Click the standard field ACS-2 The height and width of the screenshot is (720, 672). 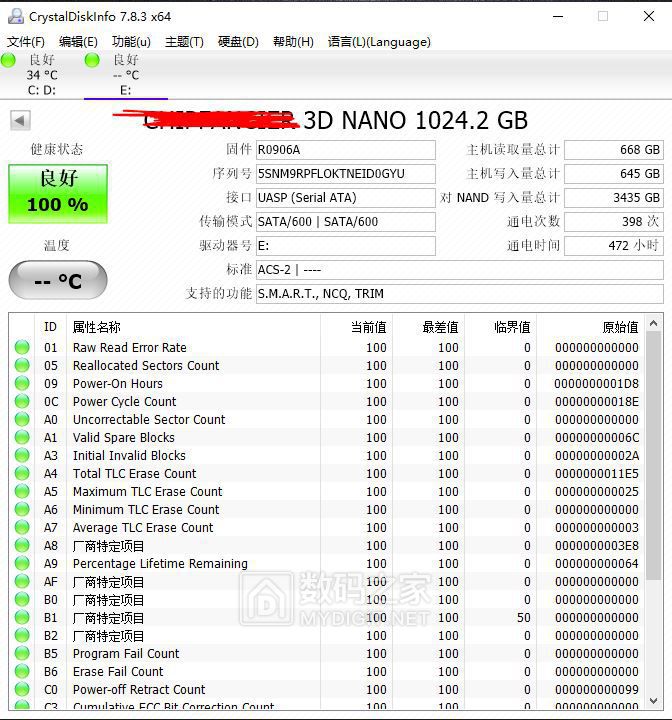(x=459, y=270)
